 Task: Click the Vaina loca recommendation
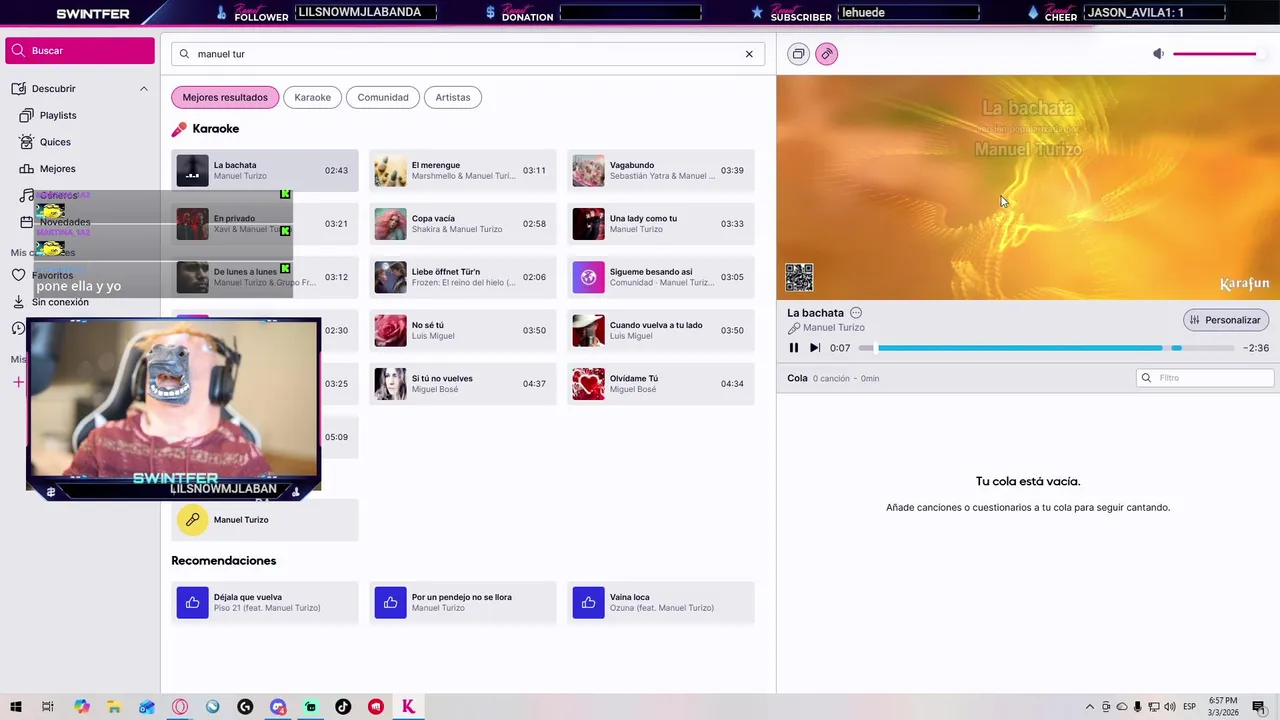tap(661, 603)
